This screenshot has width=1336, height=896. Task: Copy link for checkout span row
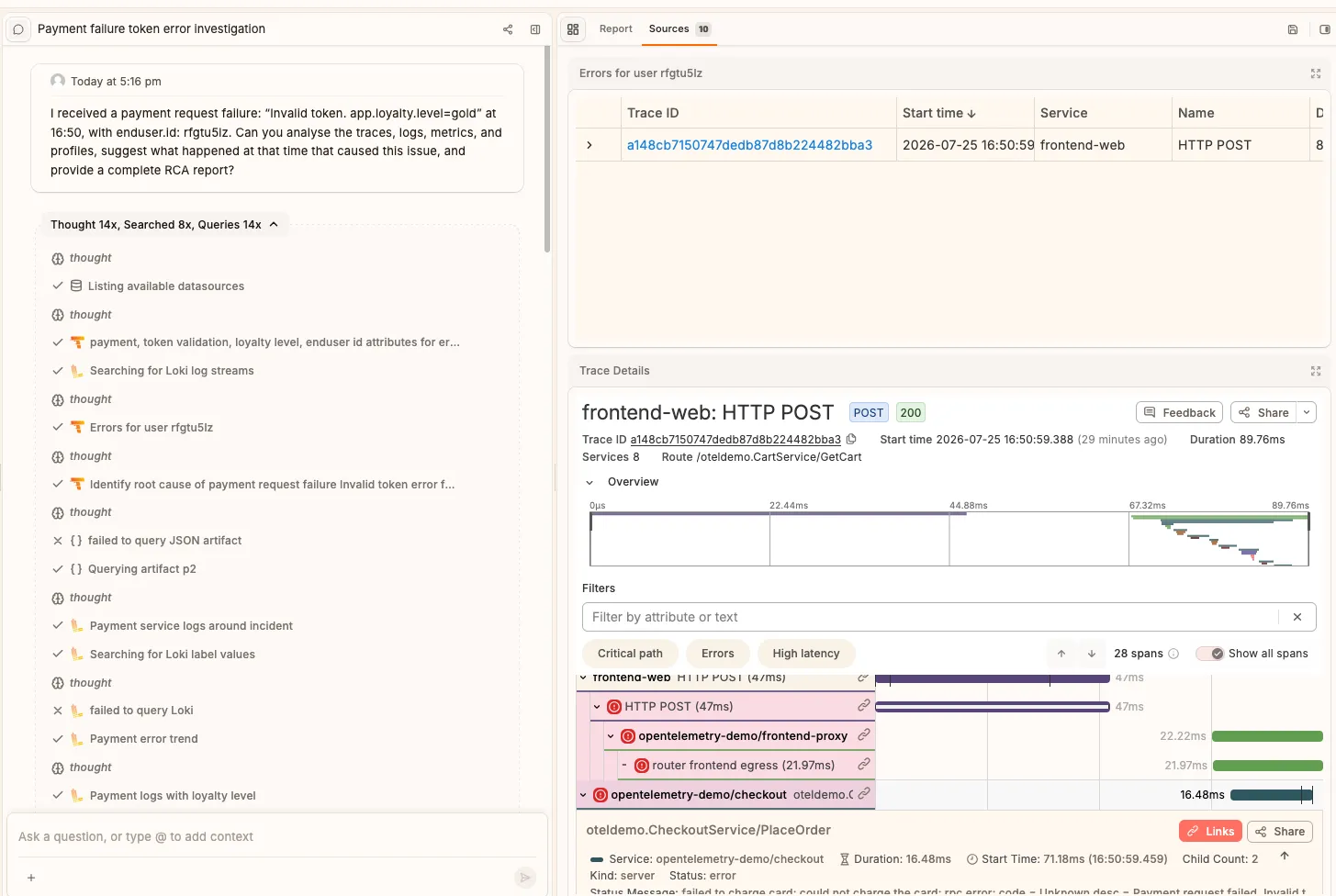(x=863, y=794)
